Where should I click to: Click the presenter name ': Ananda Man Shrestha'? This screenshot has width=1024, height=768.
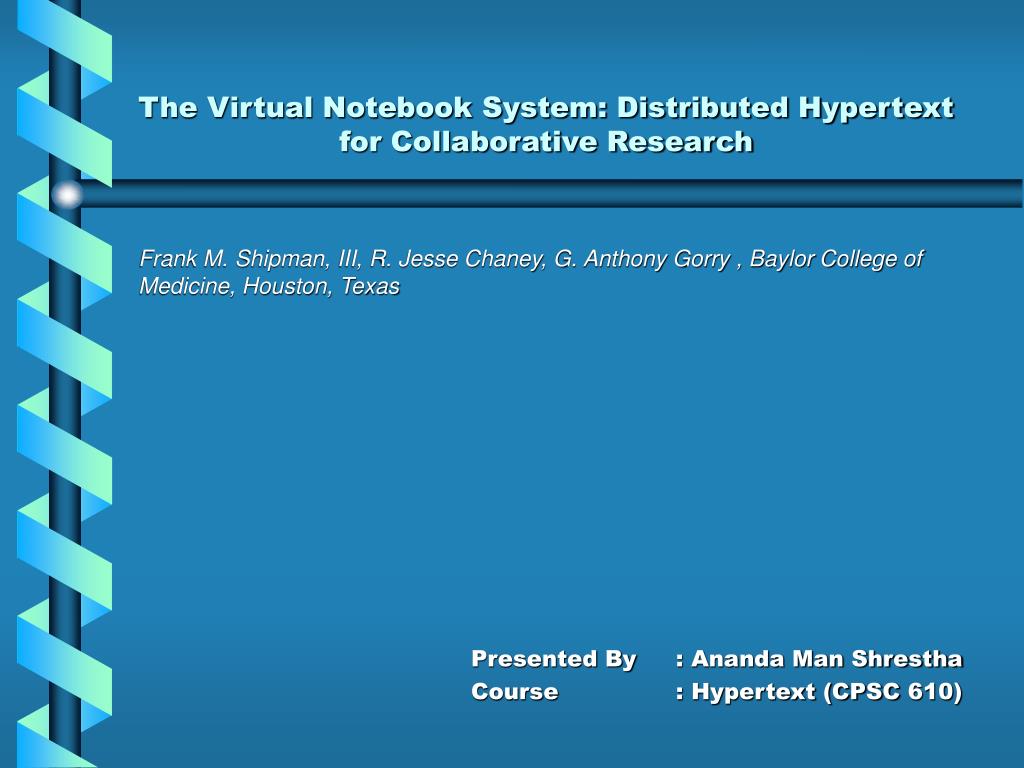coord(819,658)
